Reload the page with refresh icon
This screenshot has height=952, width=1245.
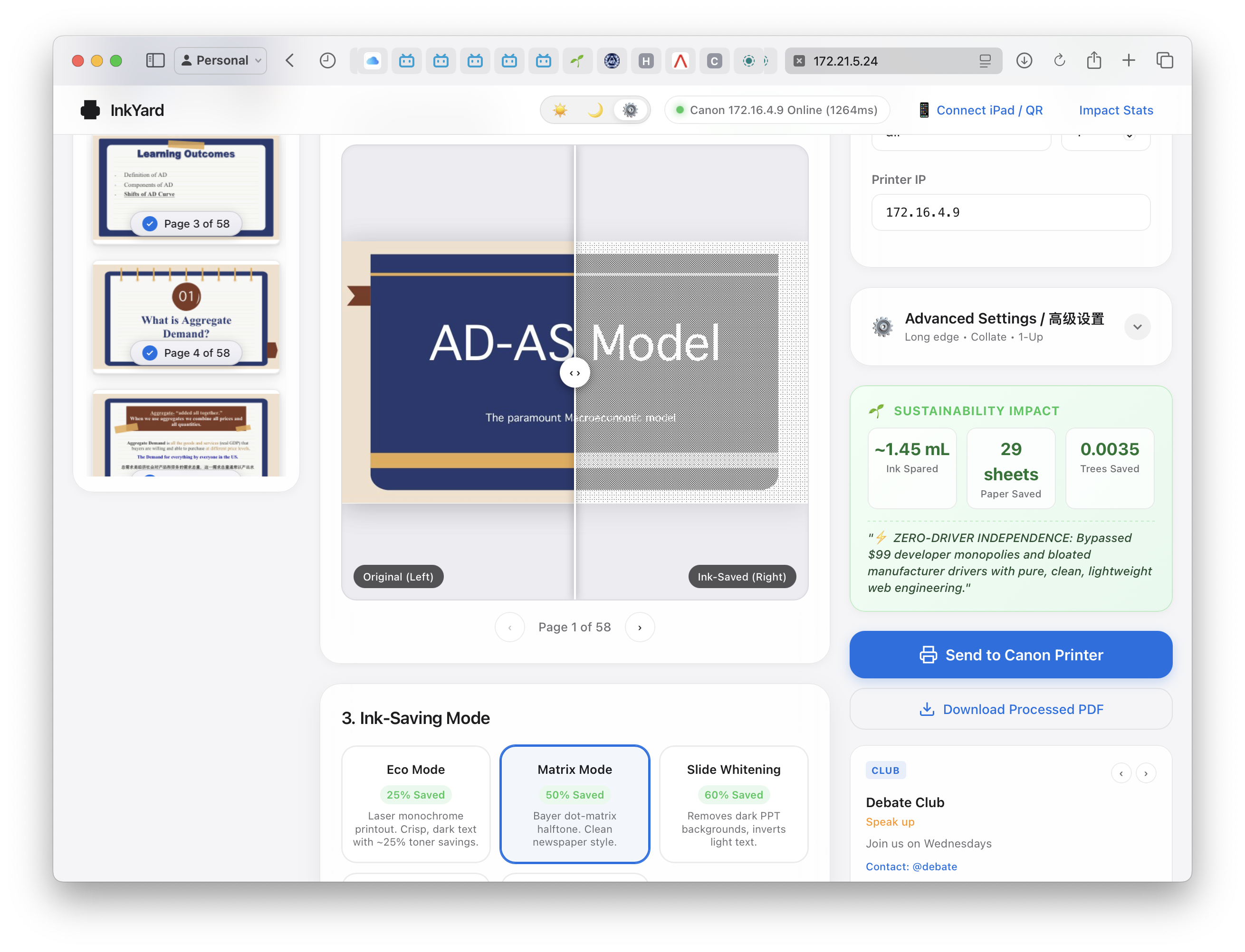pyautogui.click(x=1059, y=61)
